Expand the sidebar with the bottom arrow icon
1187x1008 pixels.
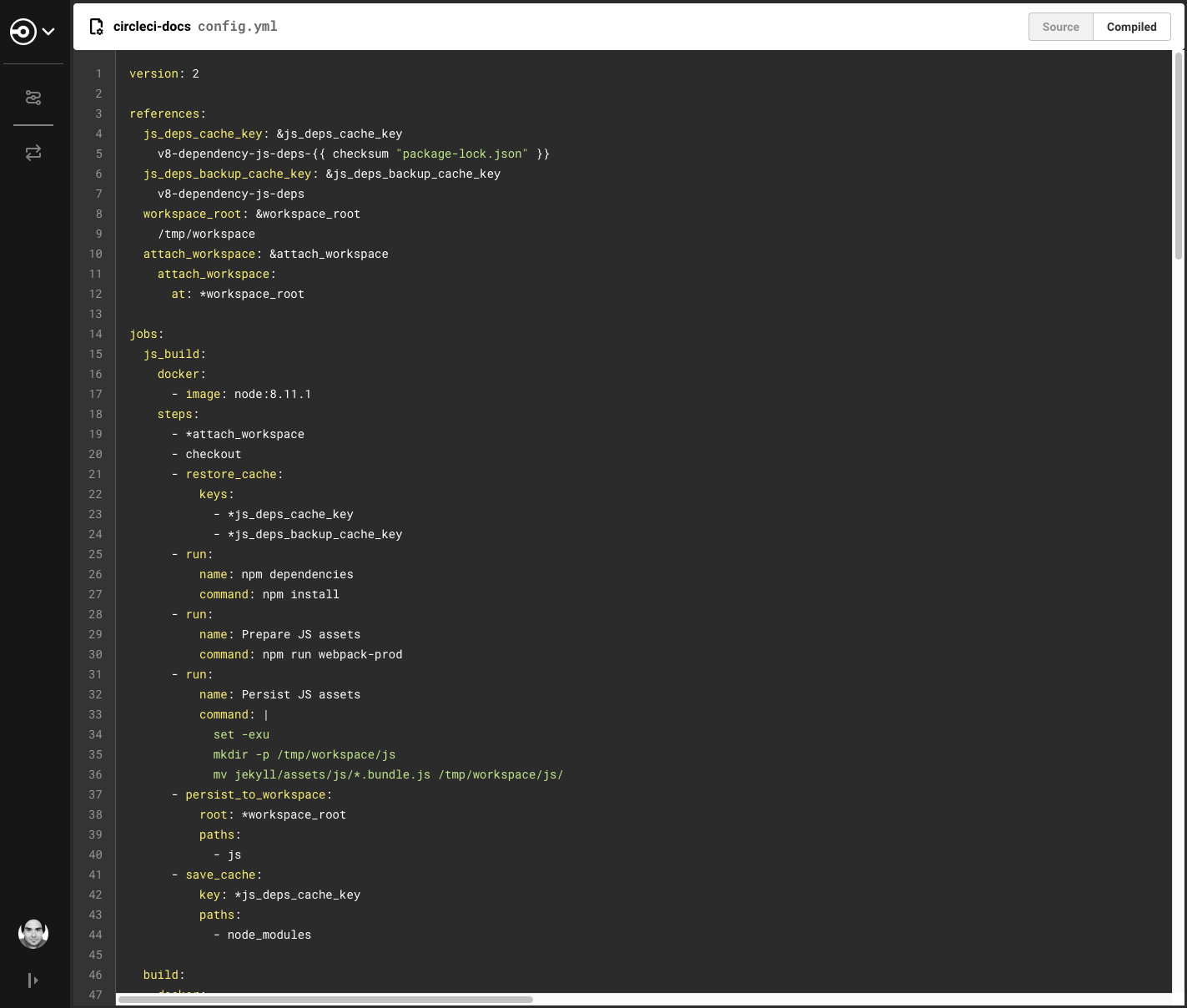coord(33,980)
